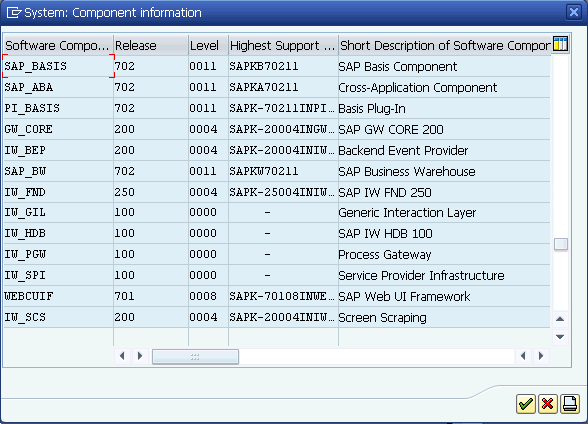Click the Level column header

tap(208, 45)
